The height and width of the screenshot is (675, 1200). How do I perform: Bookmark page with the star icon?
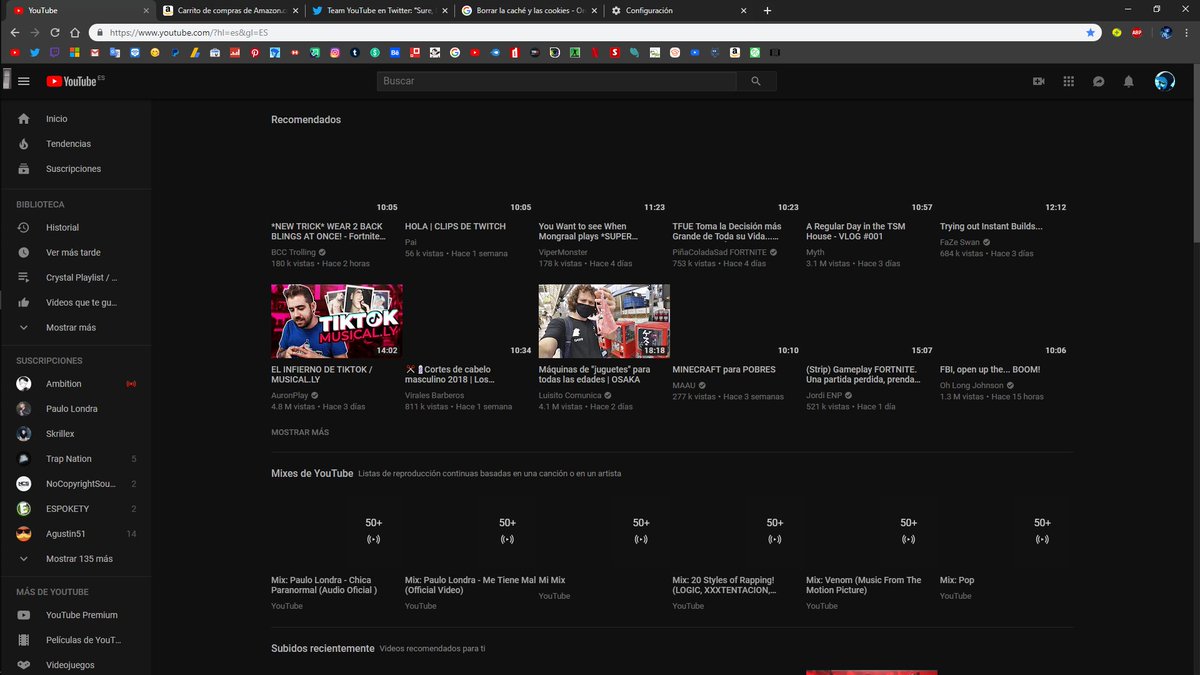pyautogui.click(x=1090, y=32)
